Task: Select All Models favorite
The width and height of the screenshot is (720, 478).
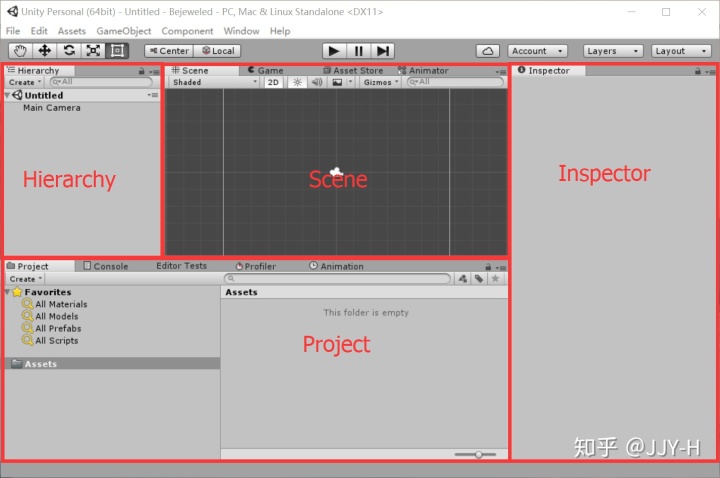Action: coord(50,316)
